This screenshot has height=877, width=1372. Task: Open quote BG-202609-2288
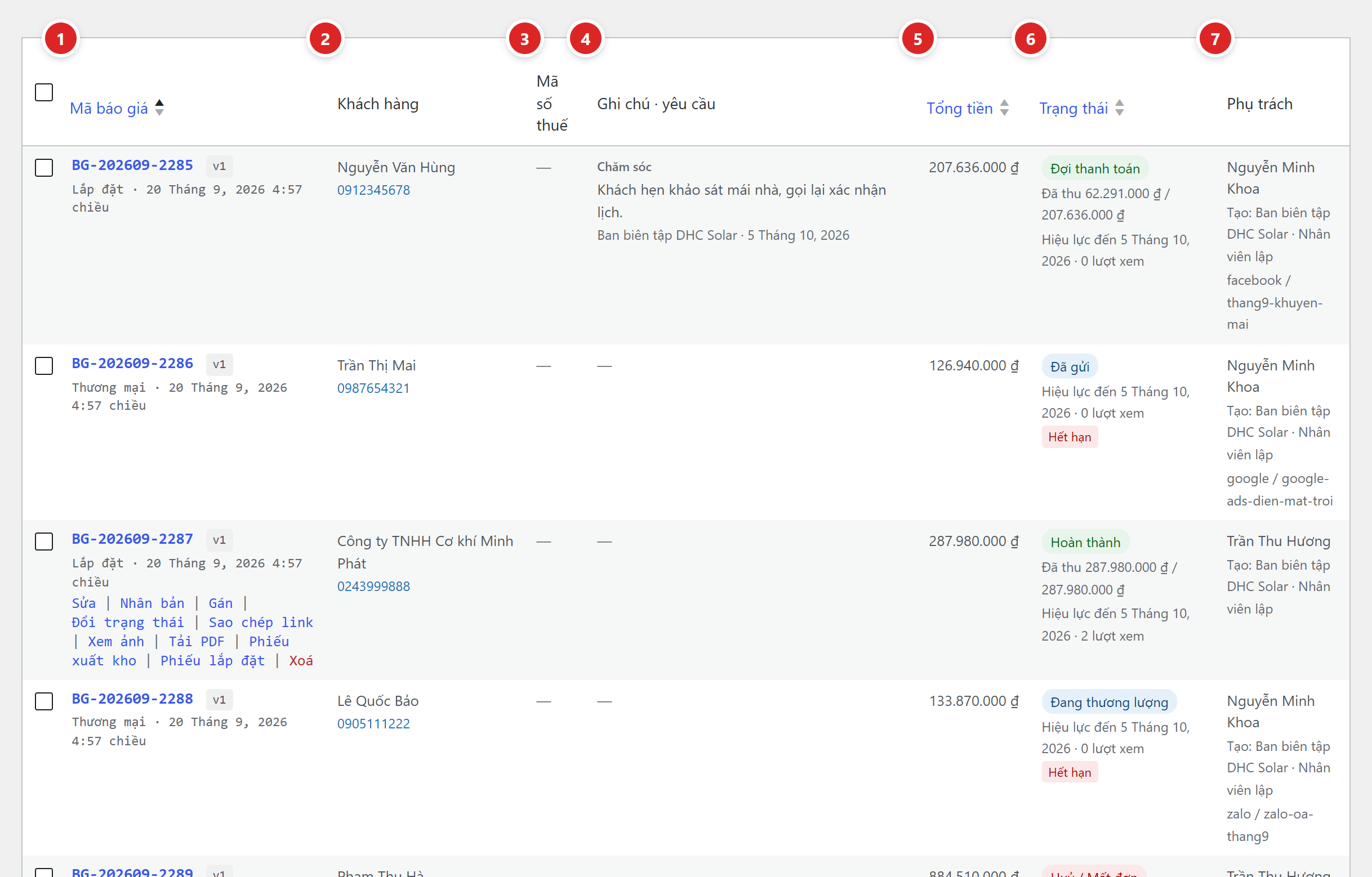(132, 699)
